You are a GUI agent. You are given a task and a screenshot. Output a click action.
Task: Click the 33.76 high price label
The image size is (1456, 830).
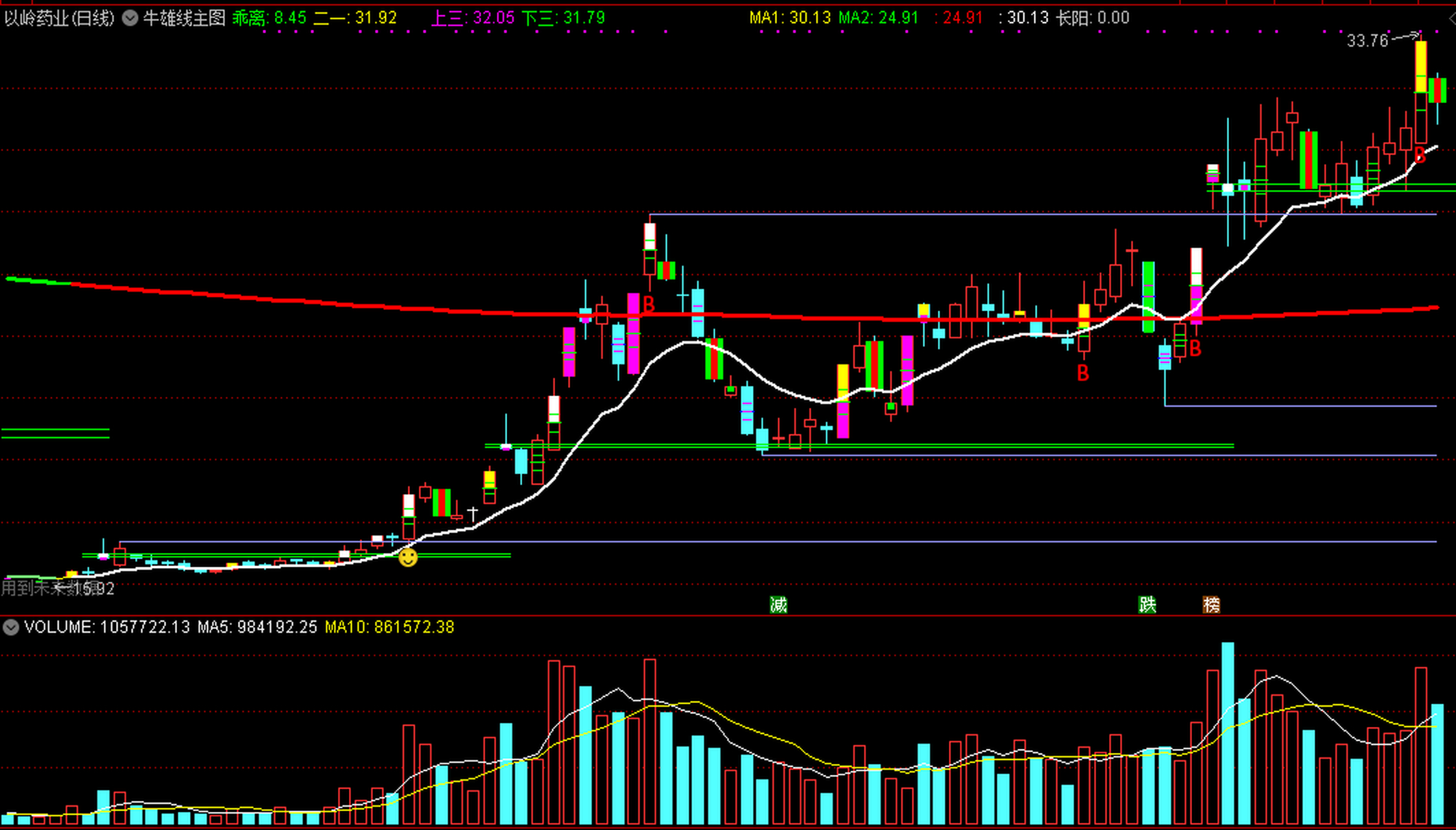tap(1367, 41)
